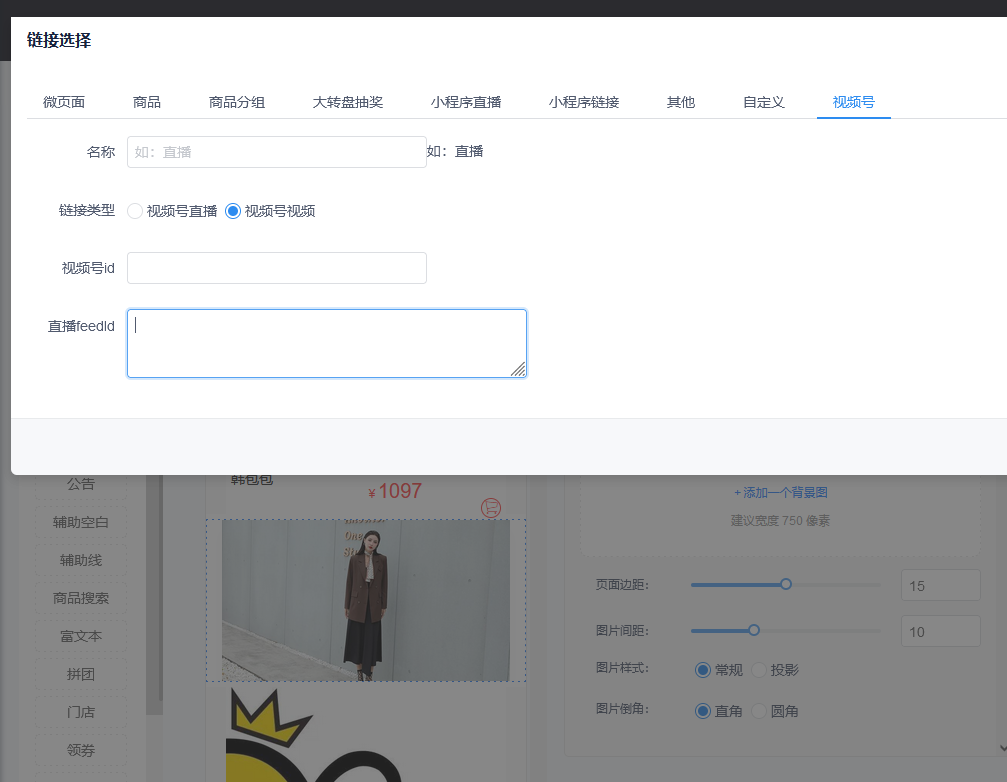The image size is (1007, 782).
Task: Click the 视频号id input field
Action: coord(277,268)
